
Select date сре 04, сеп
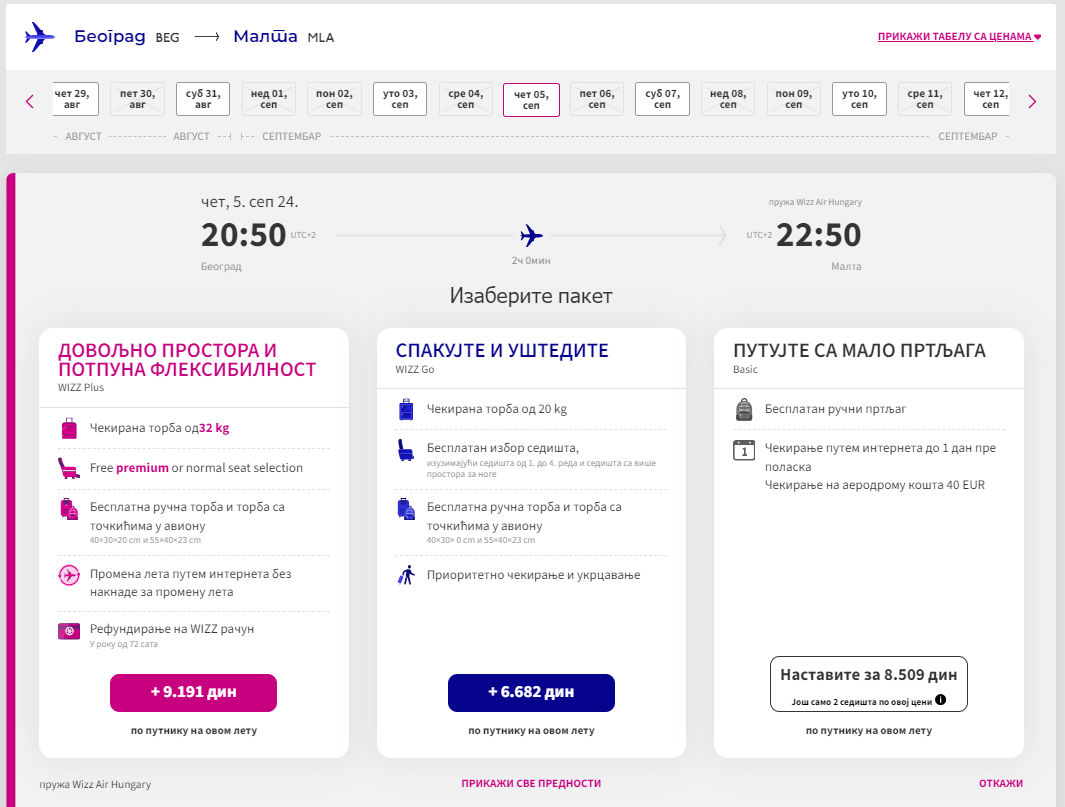tap(466, 99)
